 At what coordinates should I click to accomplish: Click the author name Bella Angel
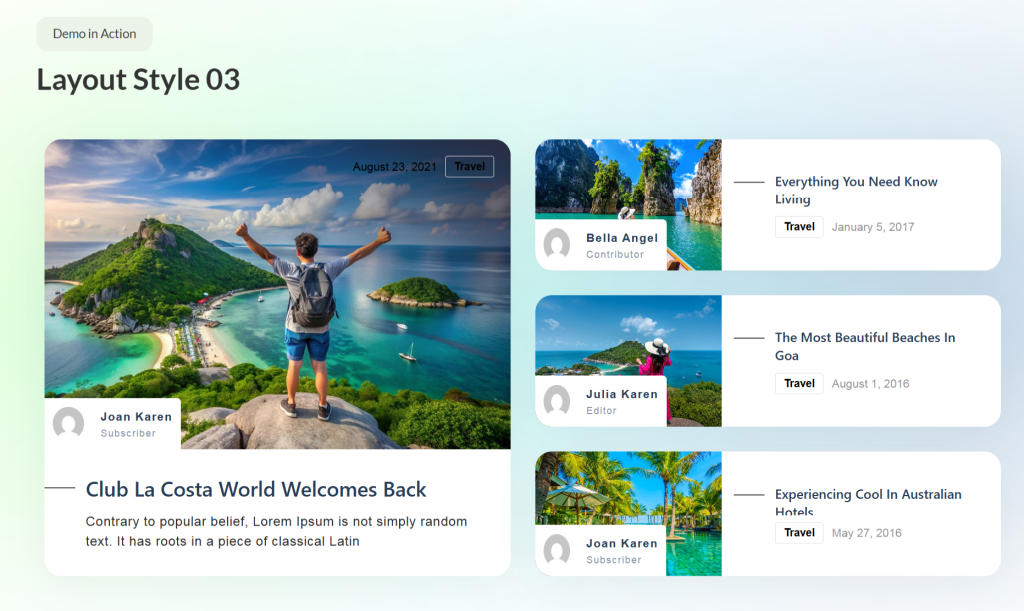click(621, 238)
